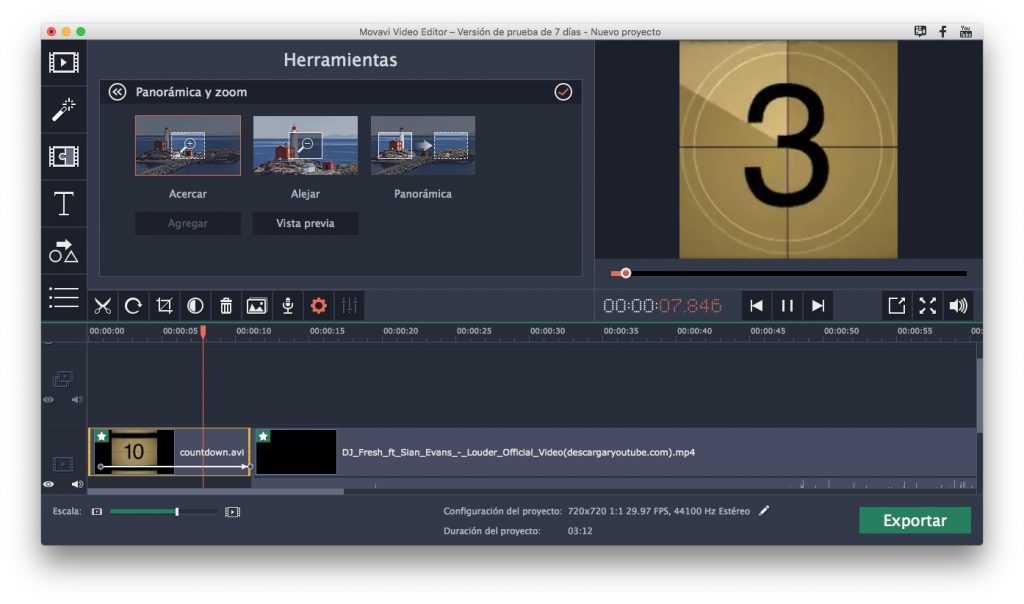Go back from Panorámica y zoom
This screenshot has width=1024, height=604.
pyautogui.click(x=118, y=92)
